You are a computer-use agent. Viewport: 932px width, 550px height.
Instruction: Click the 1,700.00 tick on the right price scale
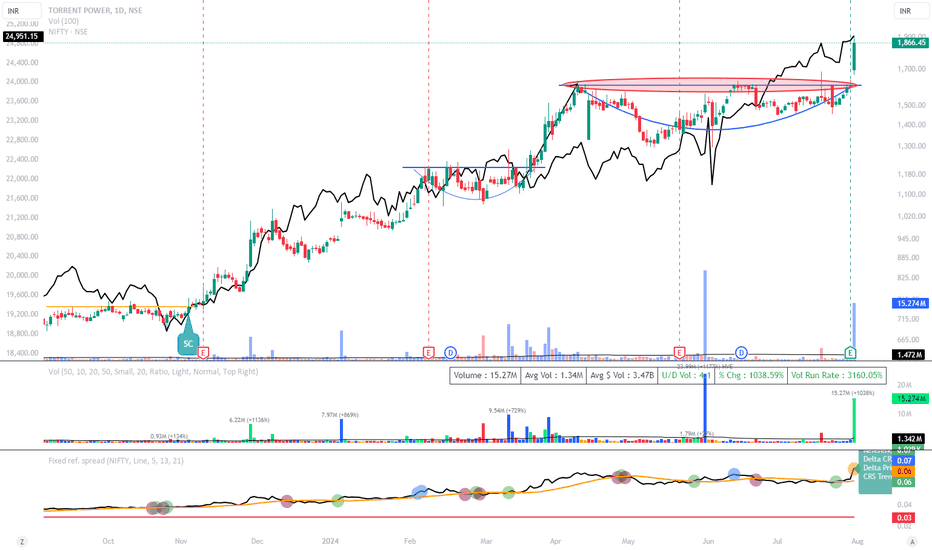point(912,69)
